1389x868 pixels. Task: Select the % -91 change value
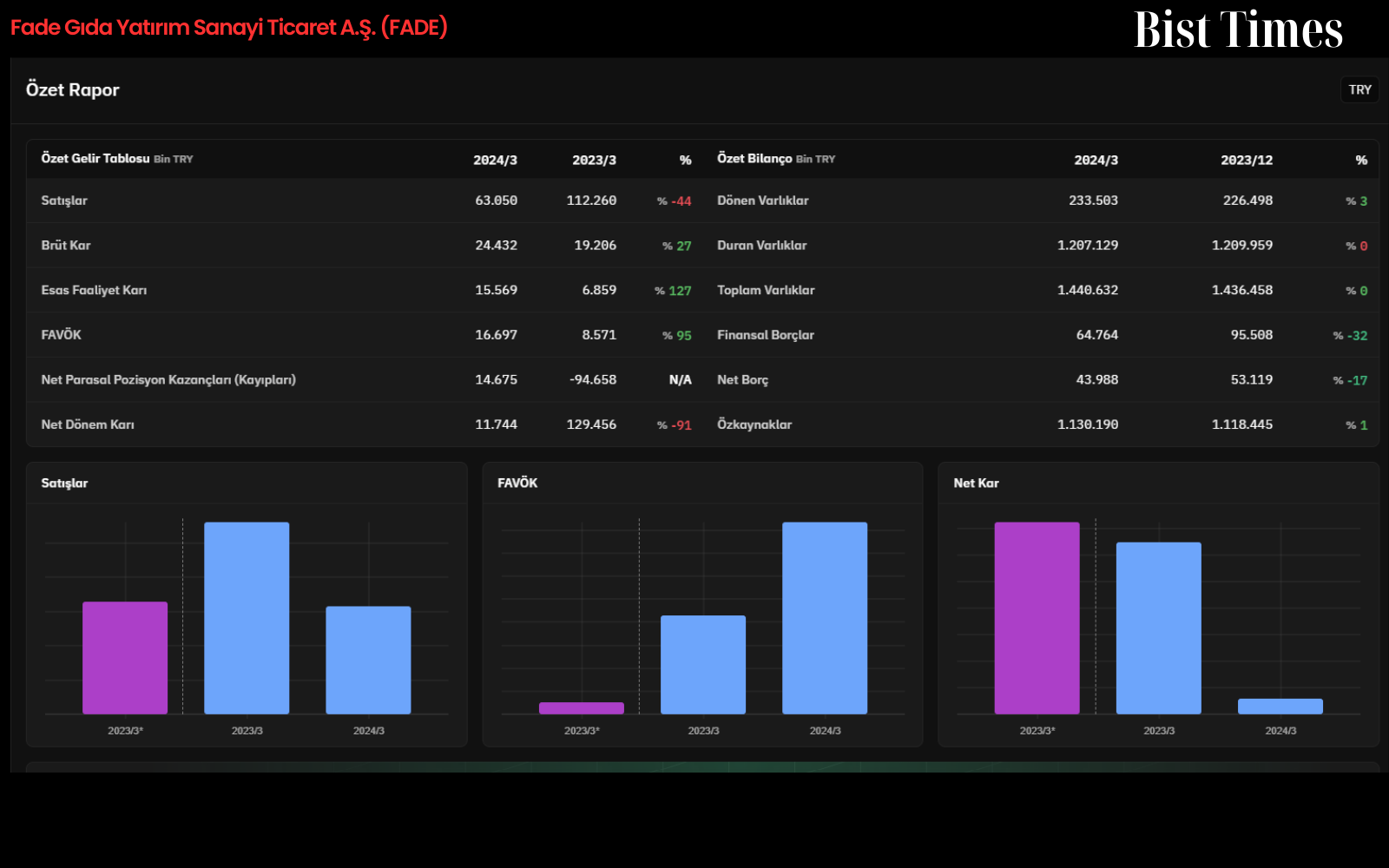(x=675, y=425)
